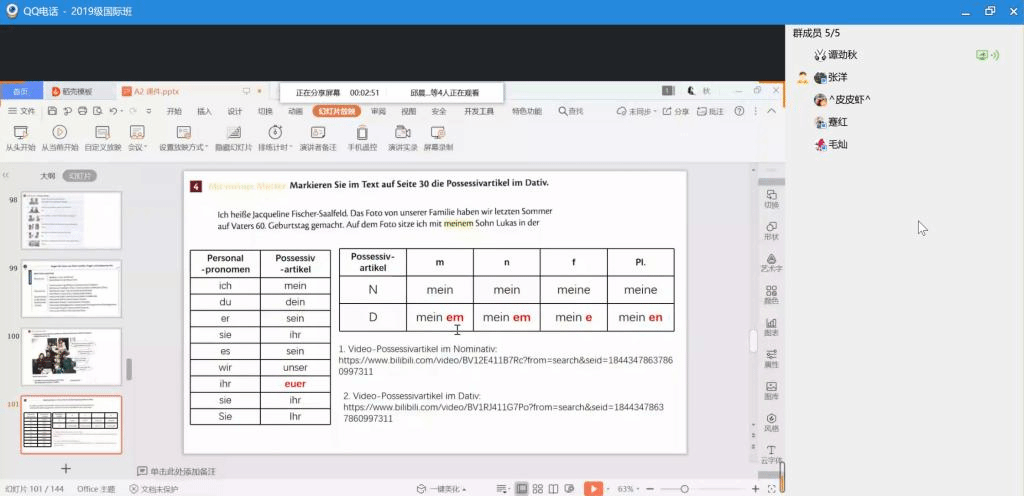Switch to the 插入 ribbon tab
The height and width of the screenshot is (496, 1024).
(204, 111)
